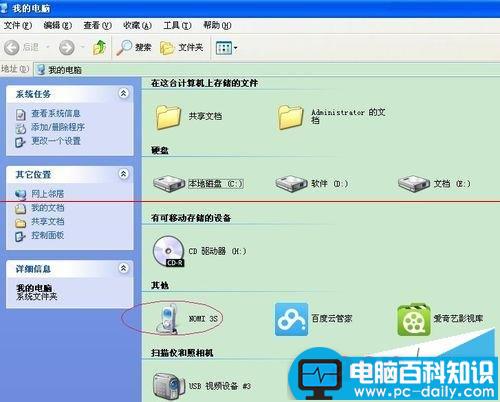Click 添加/删除程序 link
500x402 pixels.
point(58,127)
